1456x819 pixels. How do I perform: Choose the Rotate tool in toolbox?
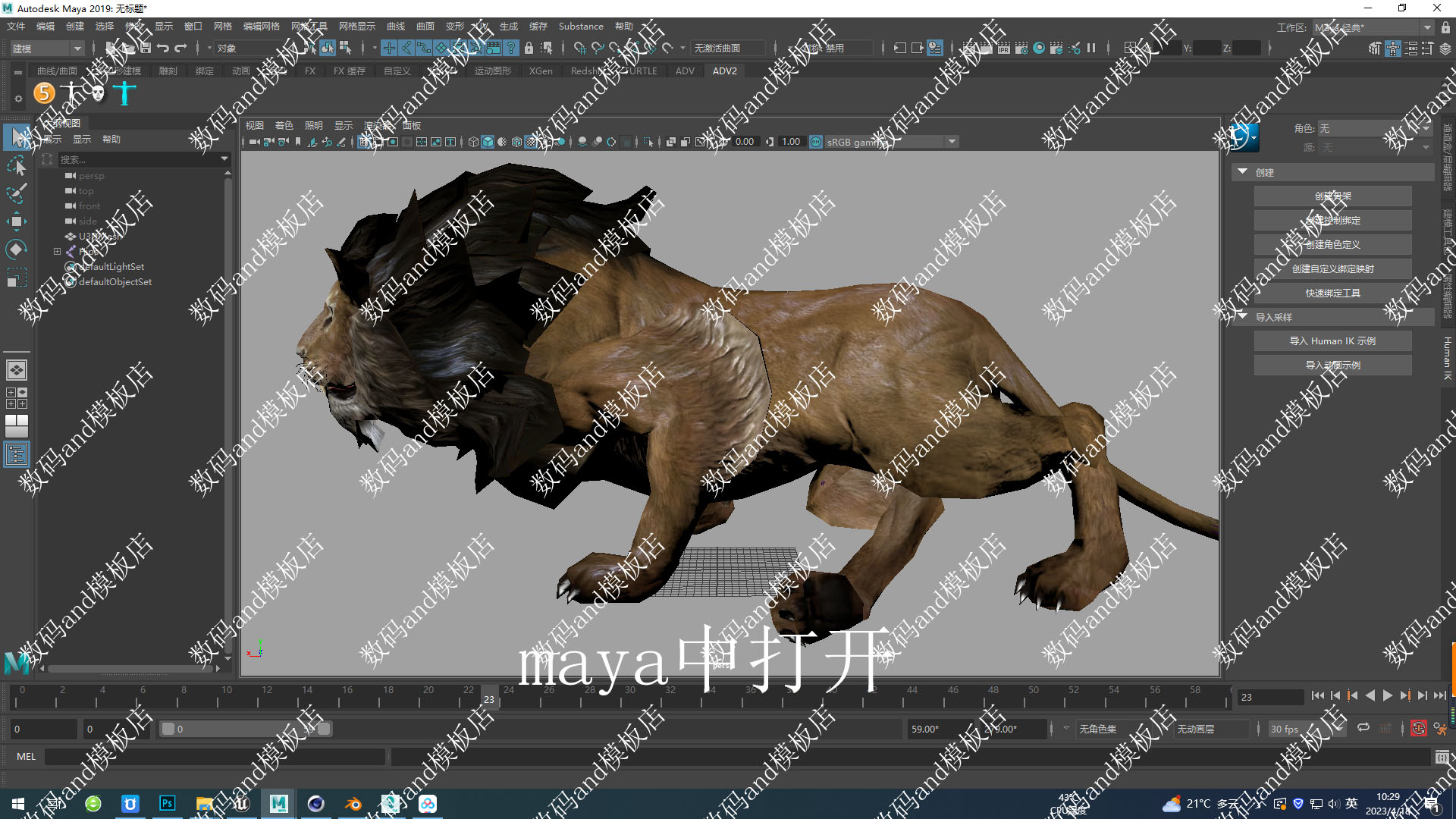tap(16, 249)
